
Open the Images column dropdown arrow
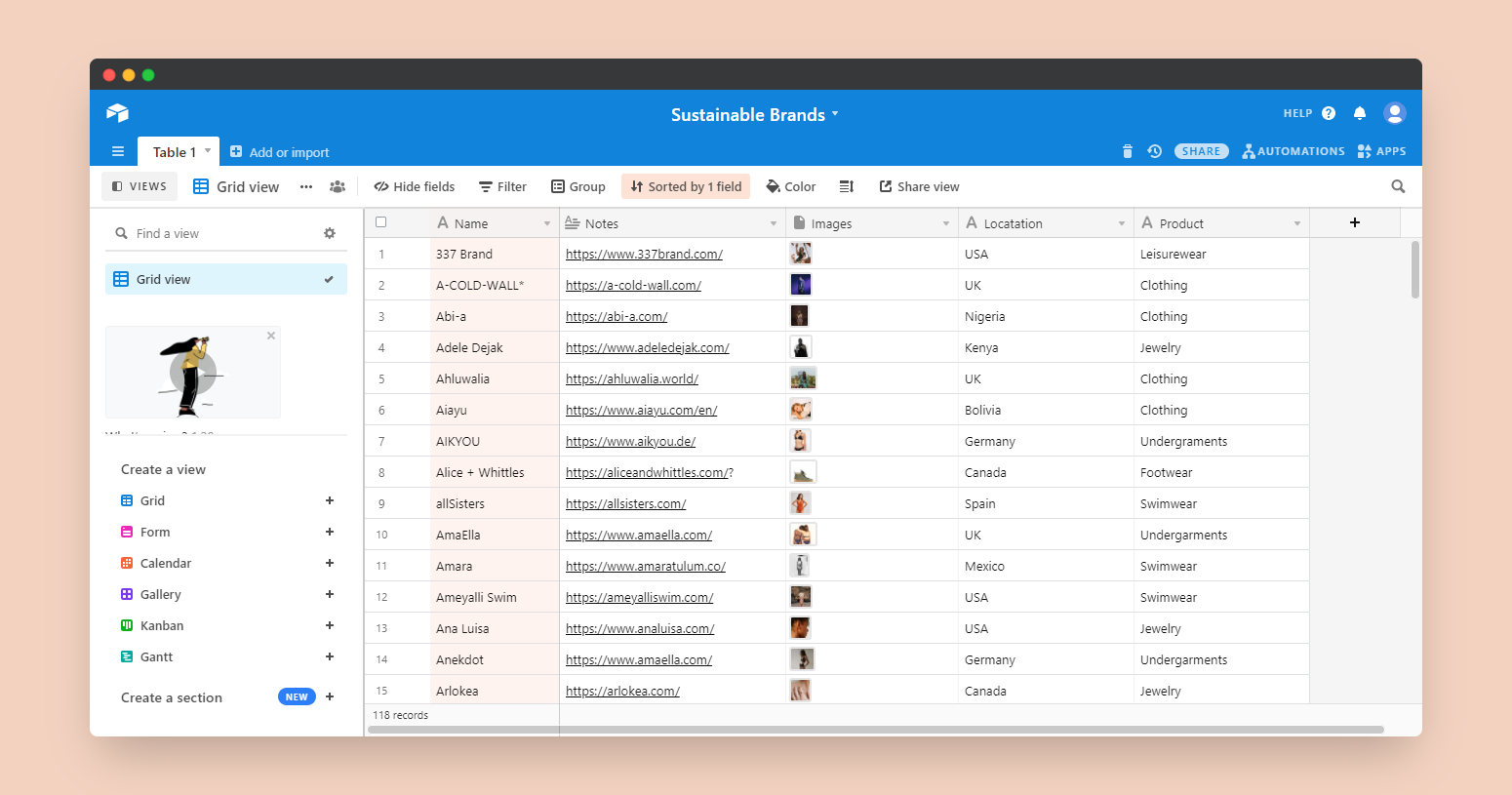(x=946, y=223)
